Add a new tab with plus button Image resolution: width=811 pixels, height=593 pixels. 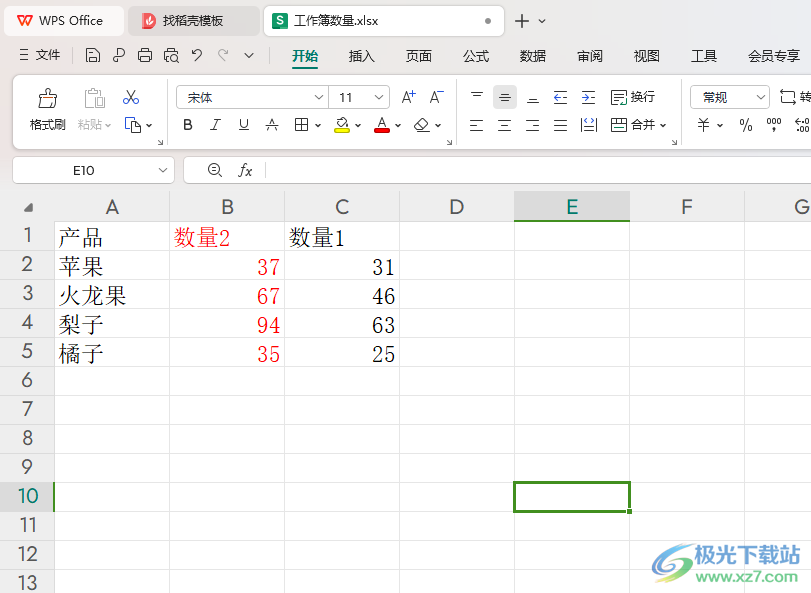point(522,21)
